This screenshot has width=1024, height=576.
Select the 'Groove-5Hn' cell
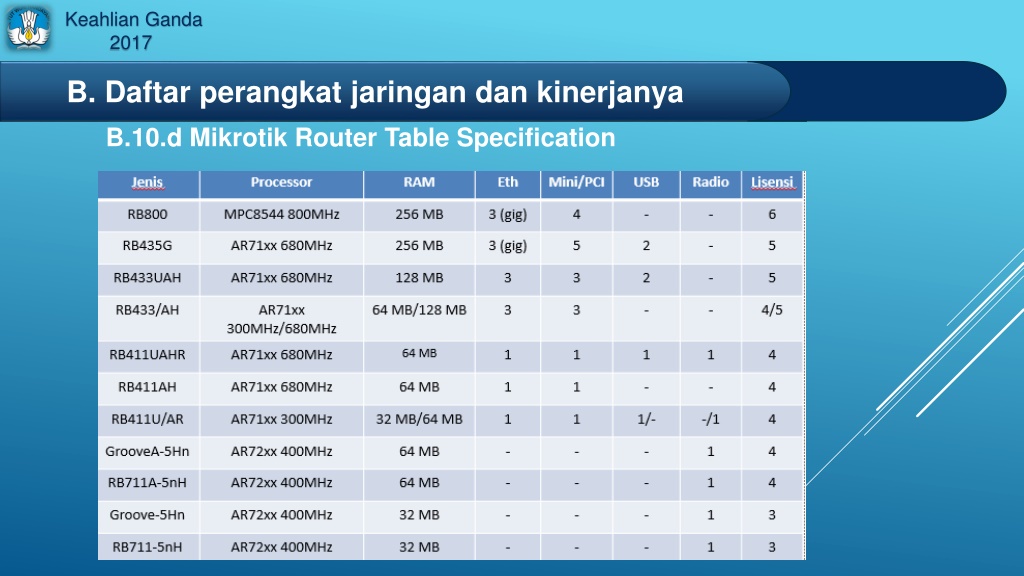point(148,515)
